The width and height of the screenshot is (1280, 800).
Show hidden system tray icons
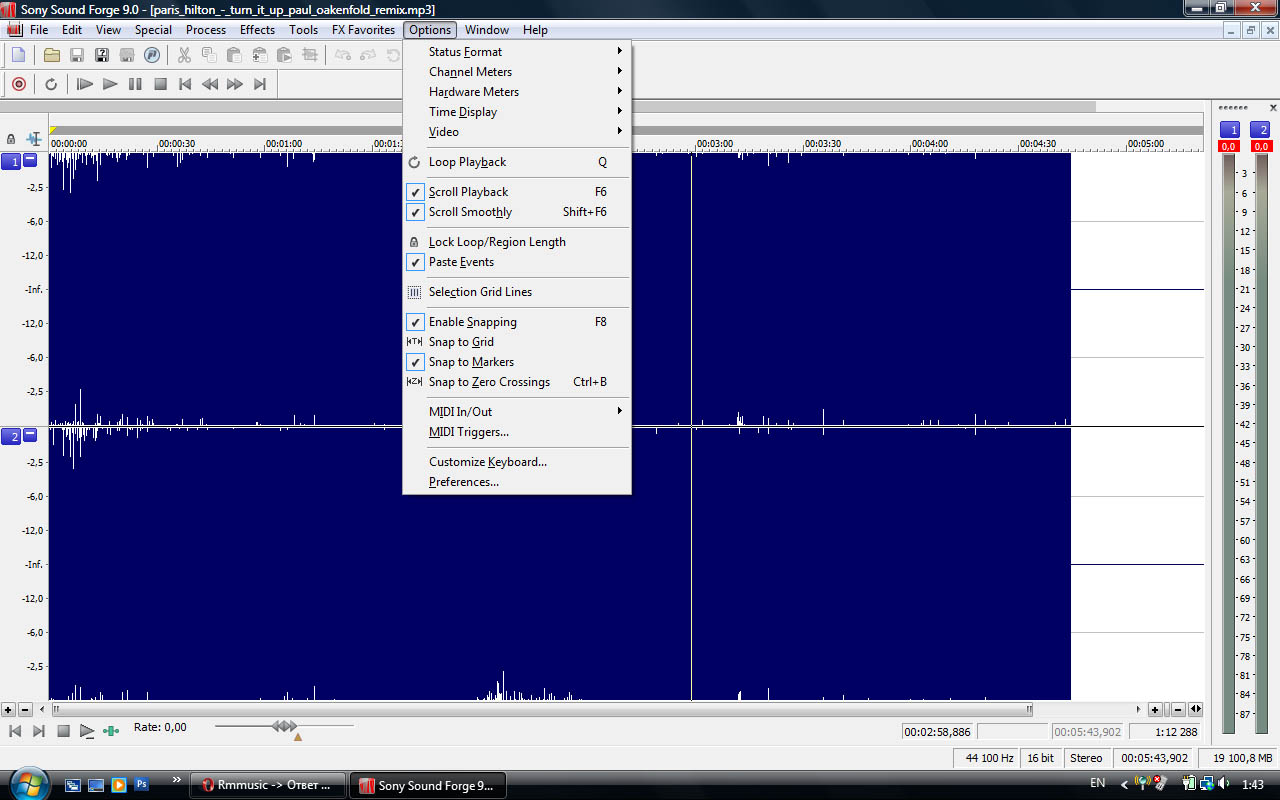pos(1124,784)
